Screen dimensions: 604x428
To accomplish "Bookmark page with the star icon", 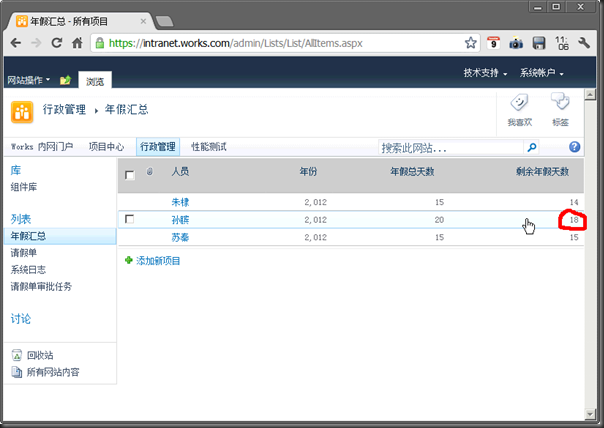I will point(471,43).
